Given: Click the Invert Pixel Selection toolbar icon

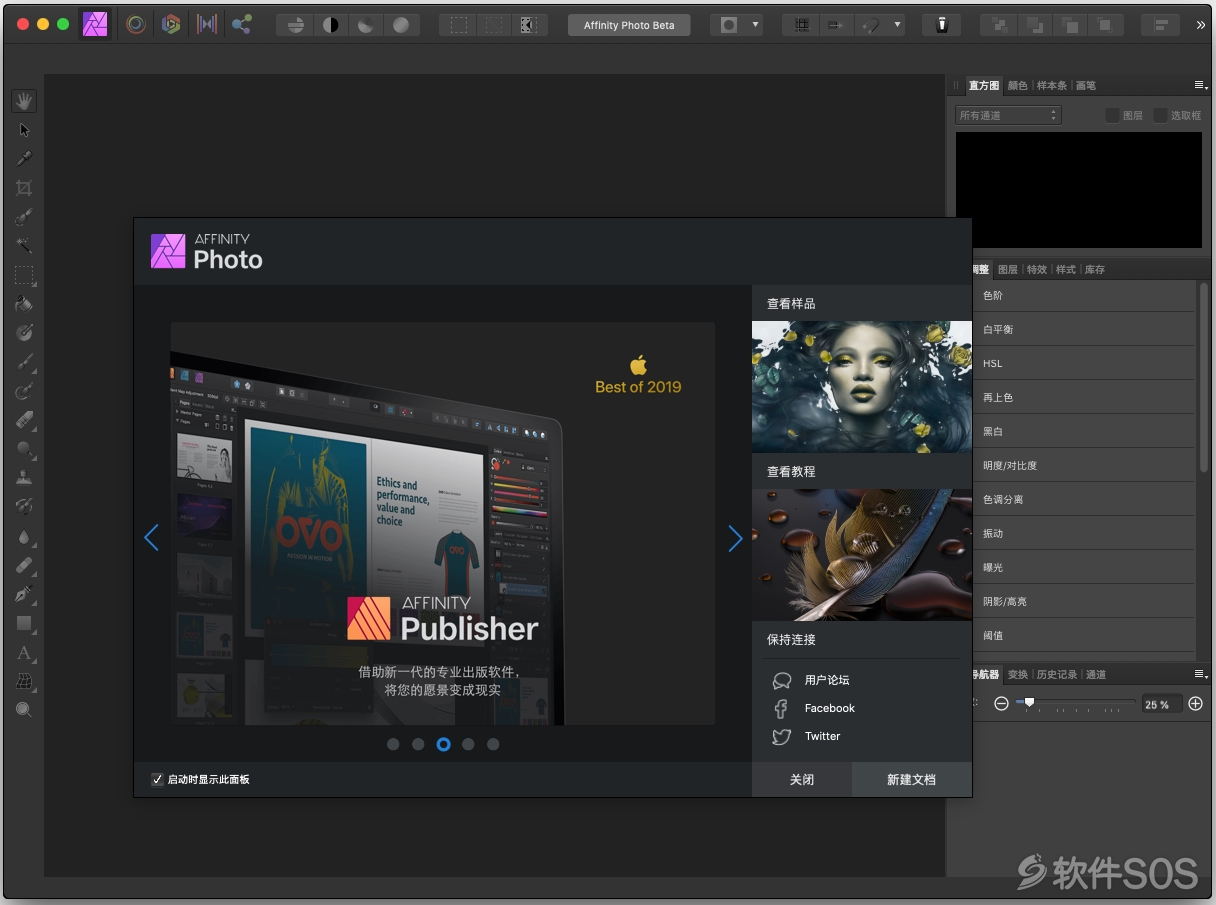Looking at the screenshot, I should [529, 25].
